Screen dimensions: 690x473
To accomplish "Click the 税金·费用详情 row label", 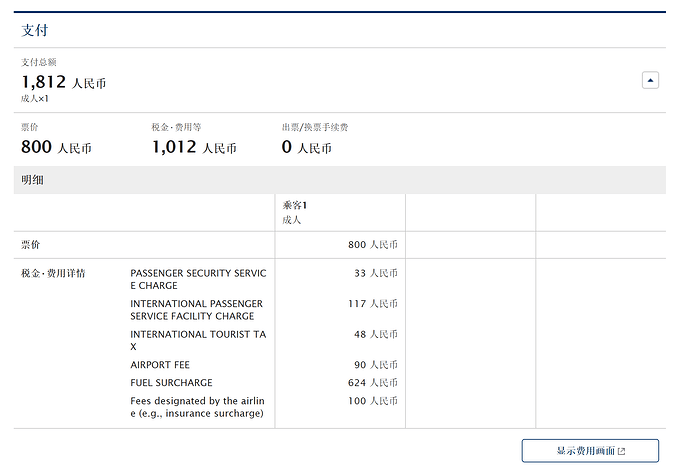I will point(53,273).
